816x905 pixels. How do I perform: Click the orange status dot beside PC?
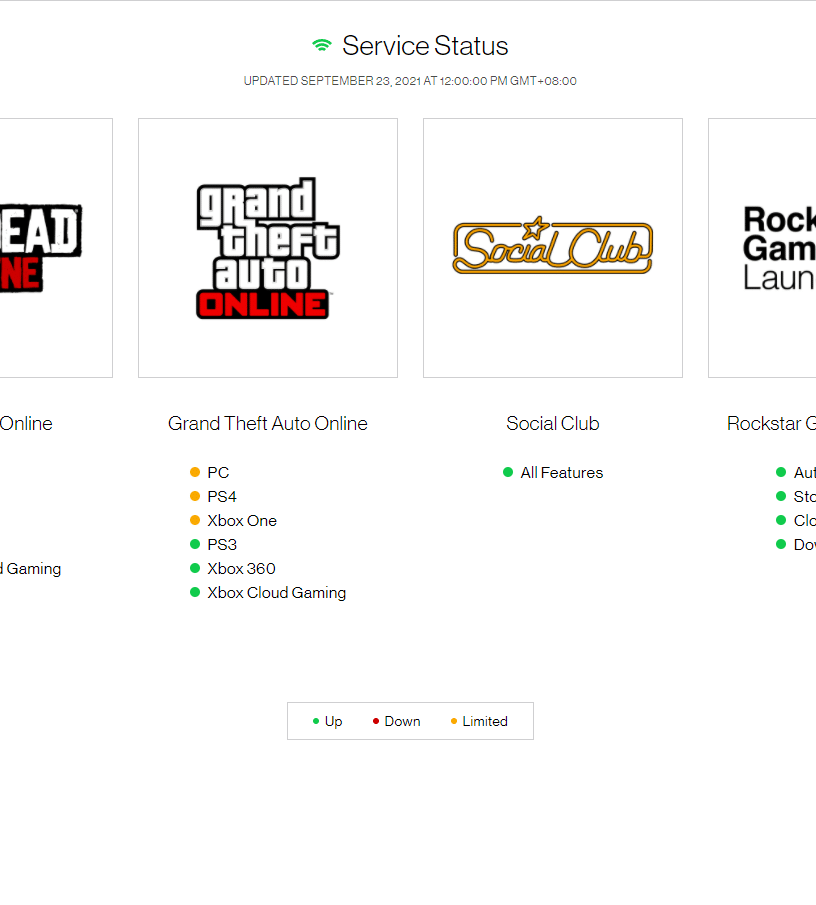[195, 472]
